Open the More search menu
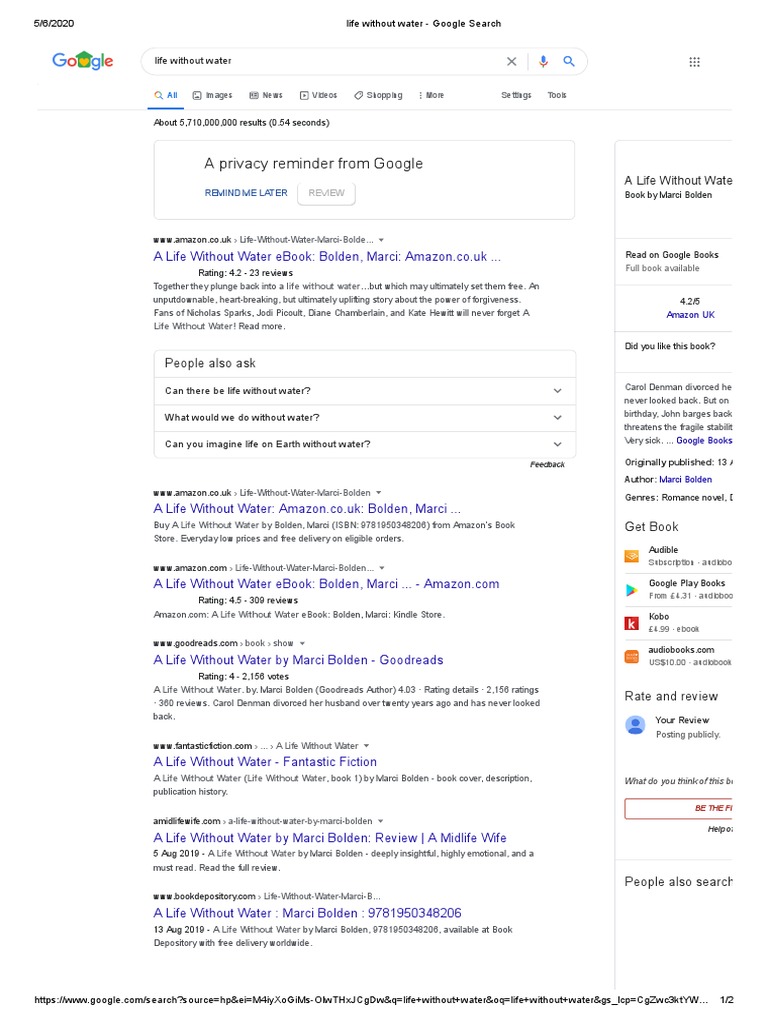 coord(431,95)
